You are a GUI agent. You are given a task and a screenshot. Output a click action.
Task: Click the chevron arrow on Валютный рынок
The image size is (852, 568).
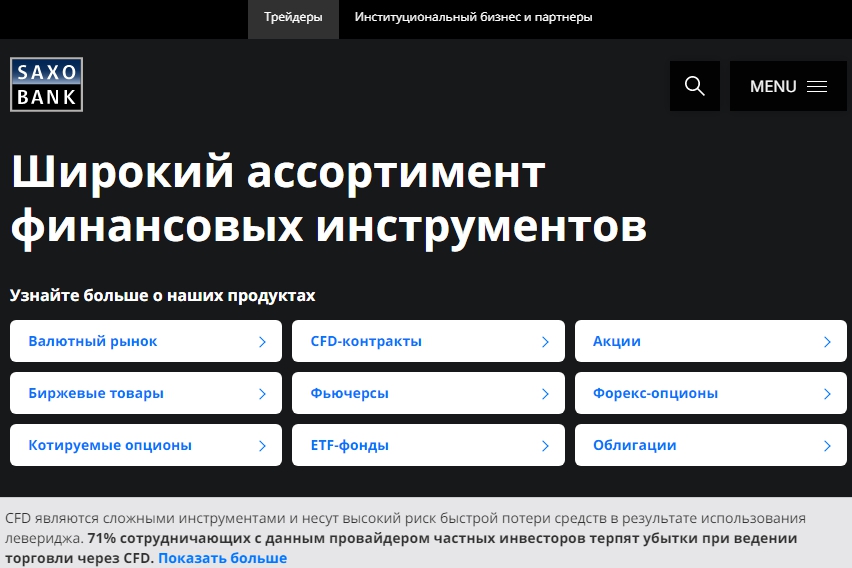(262, 342)
